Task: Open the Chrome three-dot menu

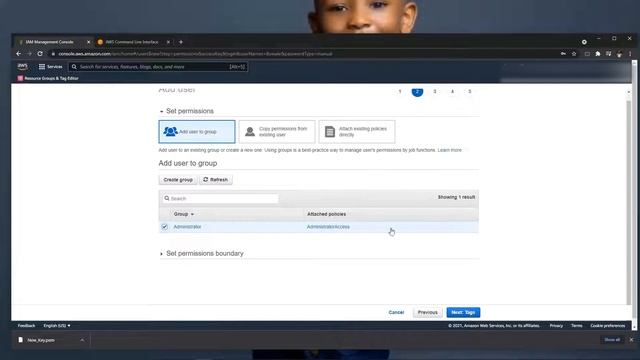Action: pyautogui.click(x=630, y=53)
